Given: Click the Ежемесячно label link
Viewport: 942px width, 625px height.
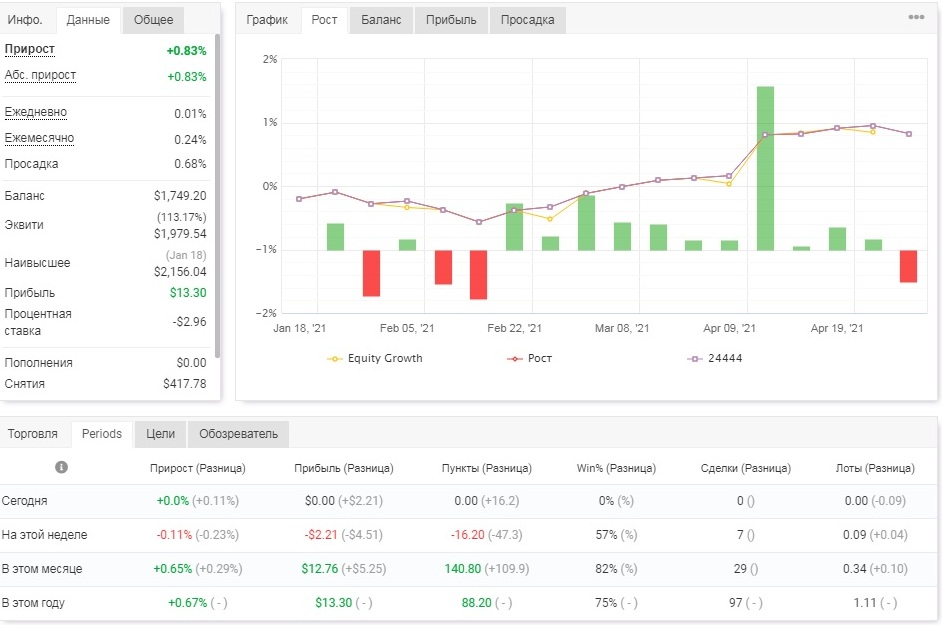Looking at the screenshot, I should [x=40, y=138].
